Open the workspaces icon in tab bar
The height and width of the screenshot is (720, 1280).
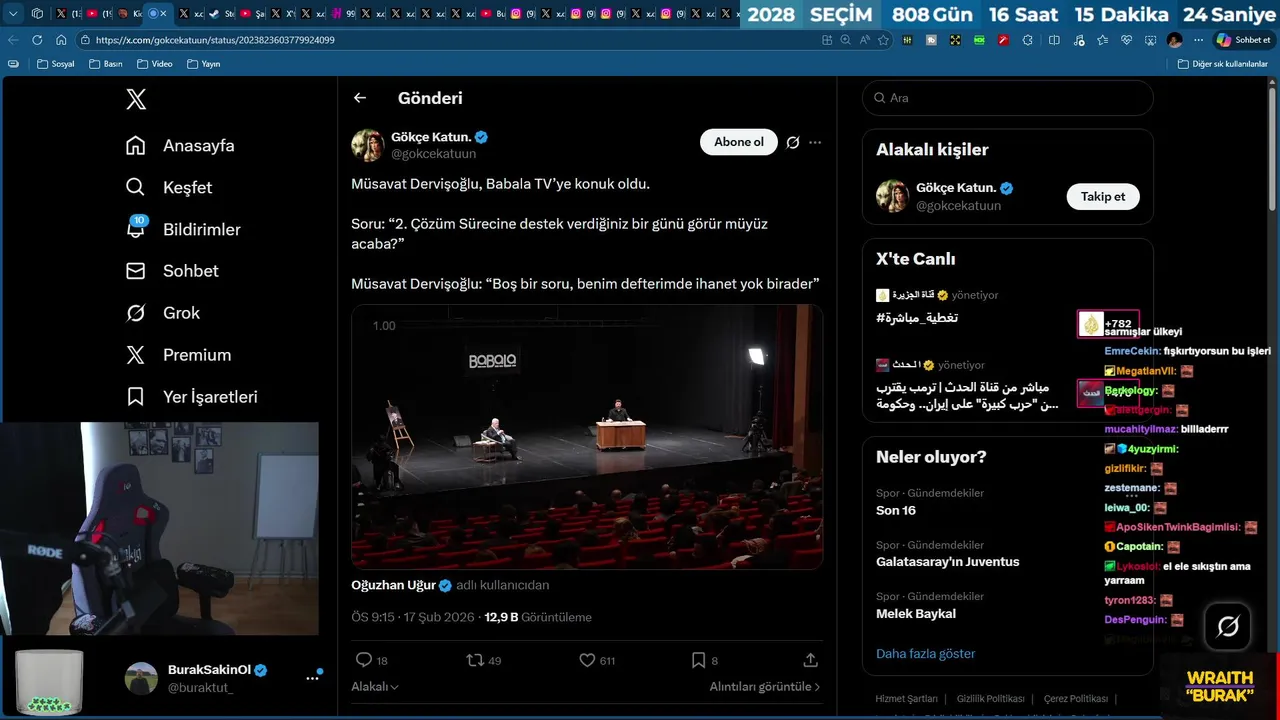[37, 14]
